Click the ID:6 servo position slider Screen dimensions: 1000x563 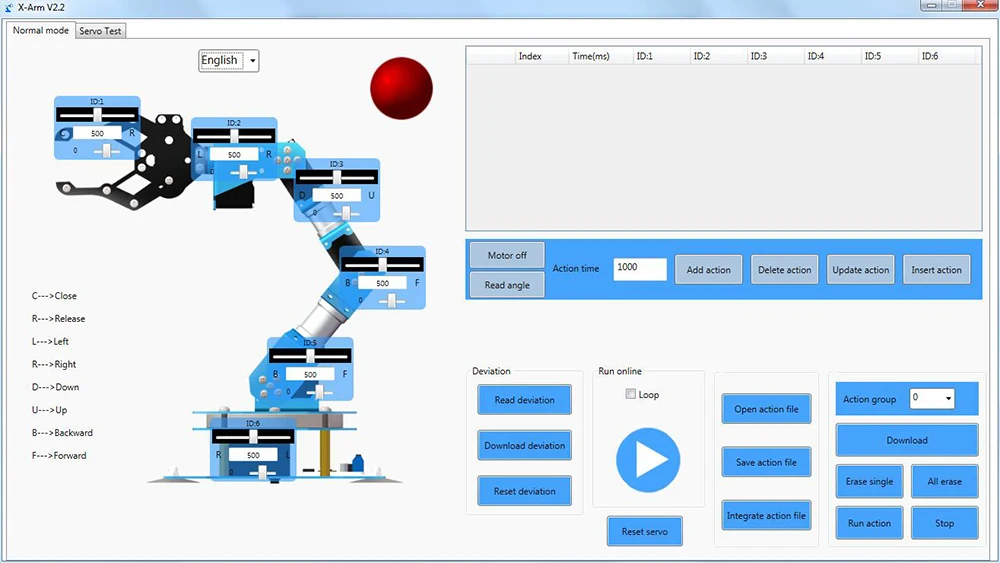pyautogui.click(x=253, y=437)
